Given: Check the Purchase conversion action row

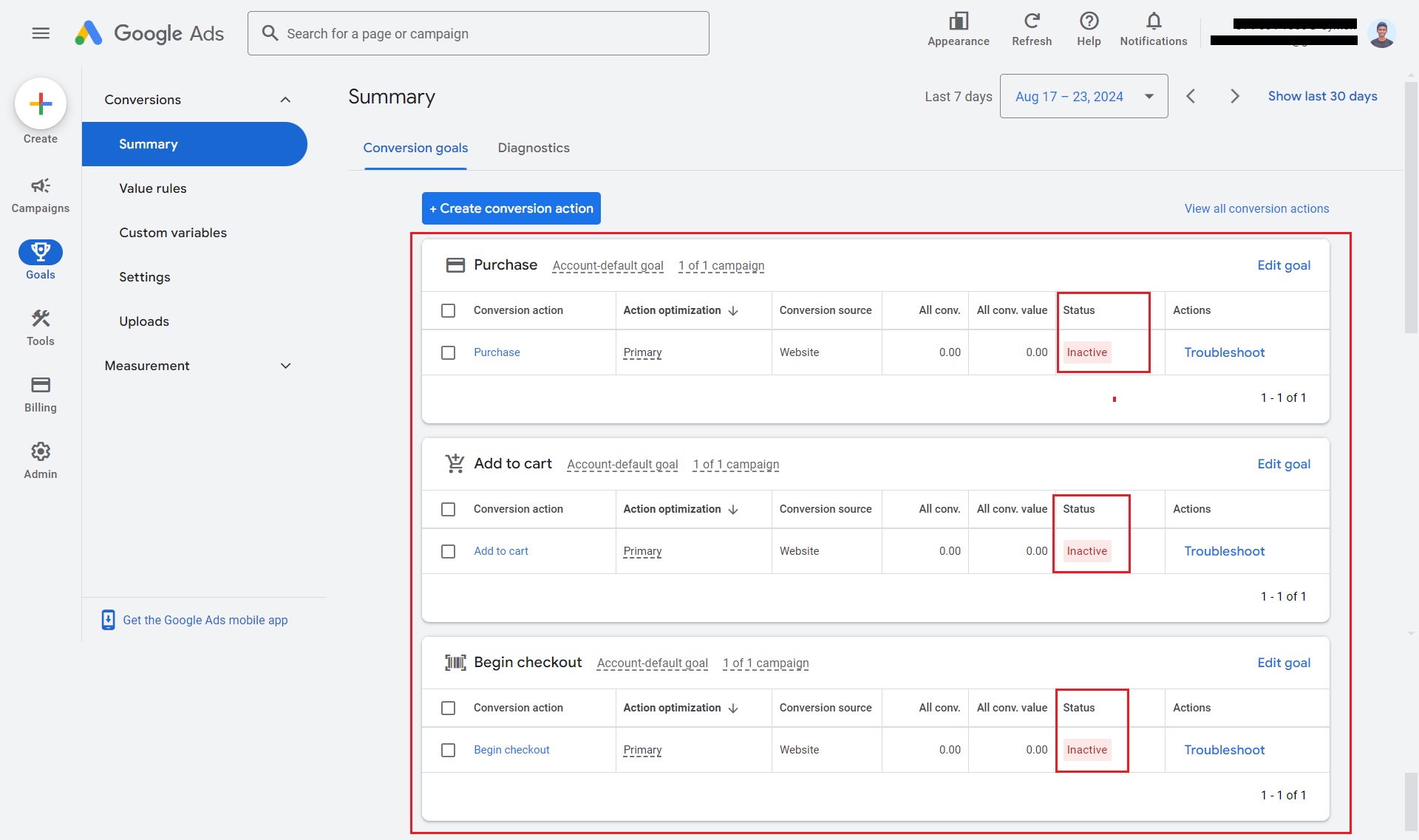Looking at the screenshot, I should [x=448, y=353].
